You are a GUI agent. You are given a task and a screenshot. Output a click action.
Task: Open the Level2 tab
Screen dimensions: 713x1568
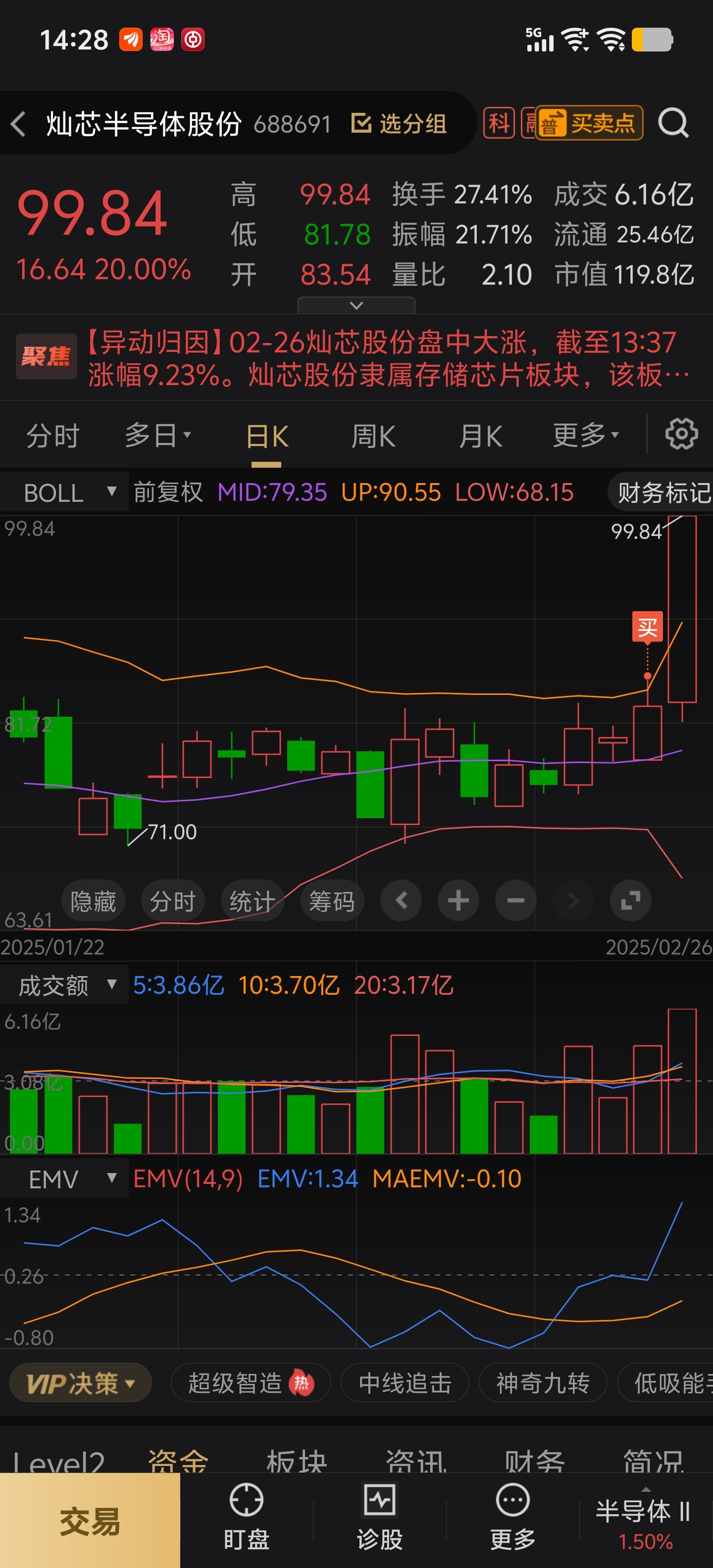click(59, 1461)
